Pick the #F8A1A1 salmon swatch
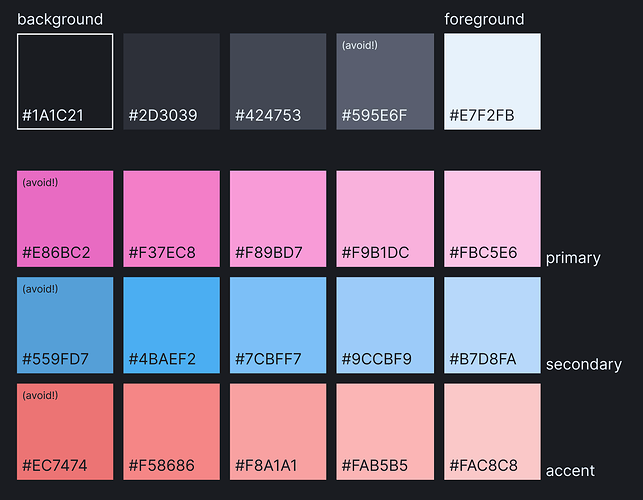The width and height of the screenshot is (643, 500). (x=278, y=431)
